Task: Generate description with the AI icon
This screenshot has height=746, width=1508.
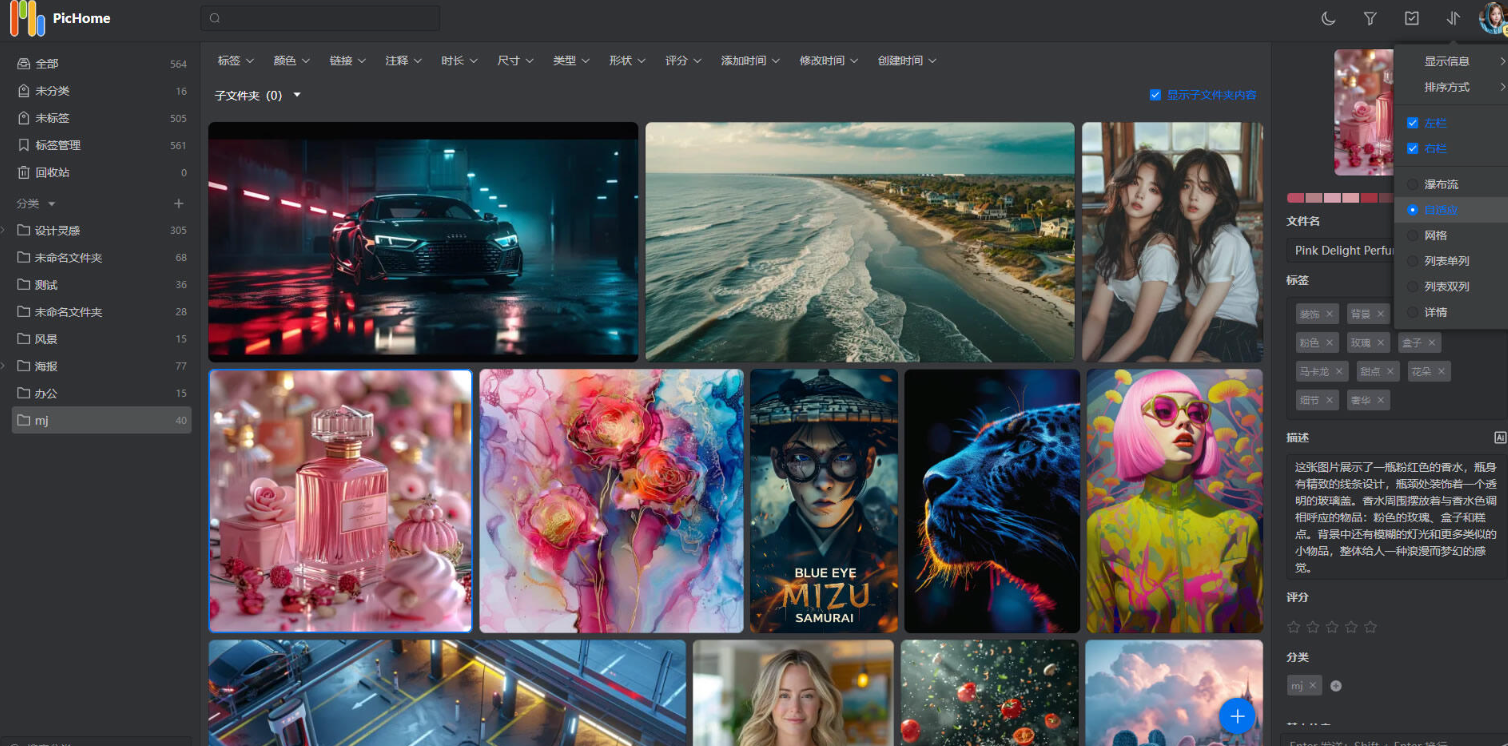Action: [x=1499, y=437]
